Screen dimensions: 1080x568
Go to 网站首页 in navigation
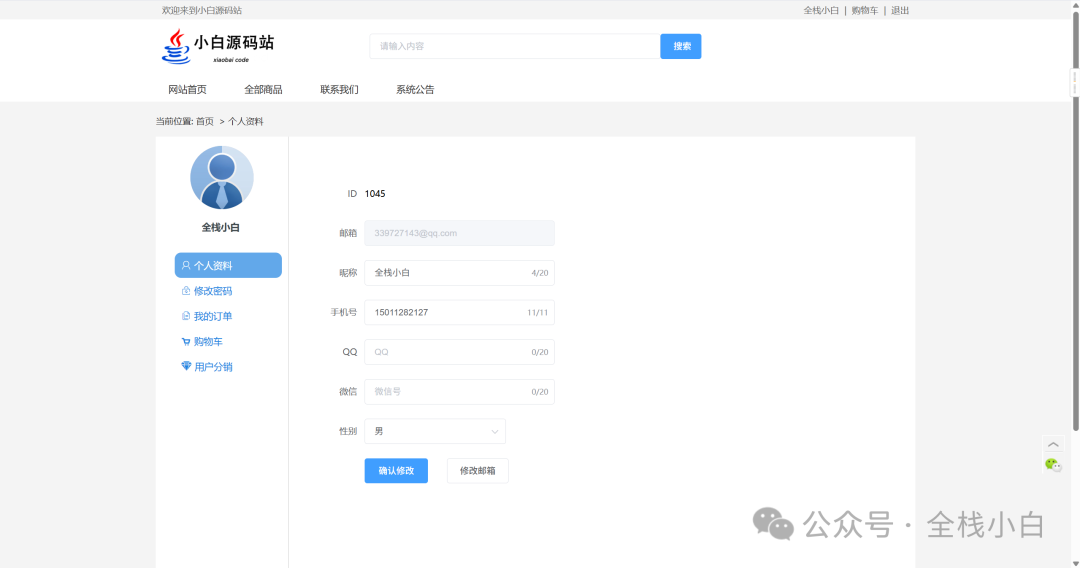(187, 90)
